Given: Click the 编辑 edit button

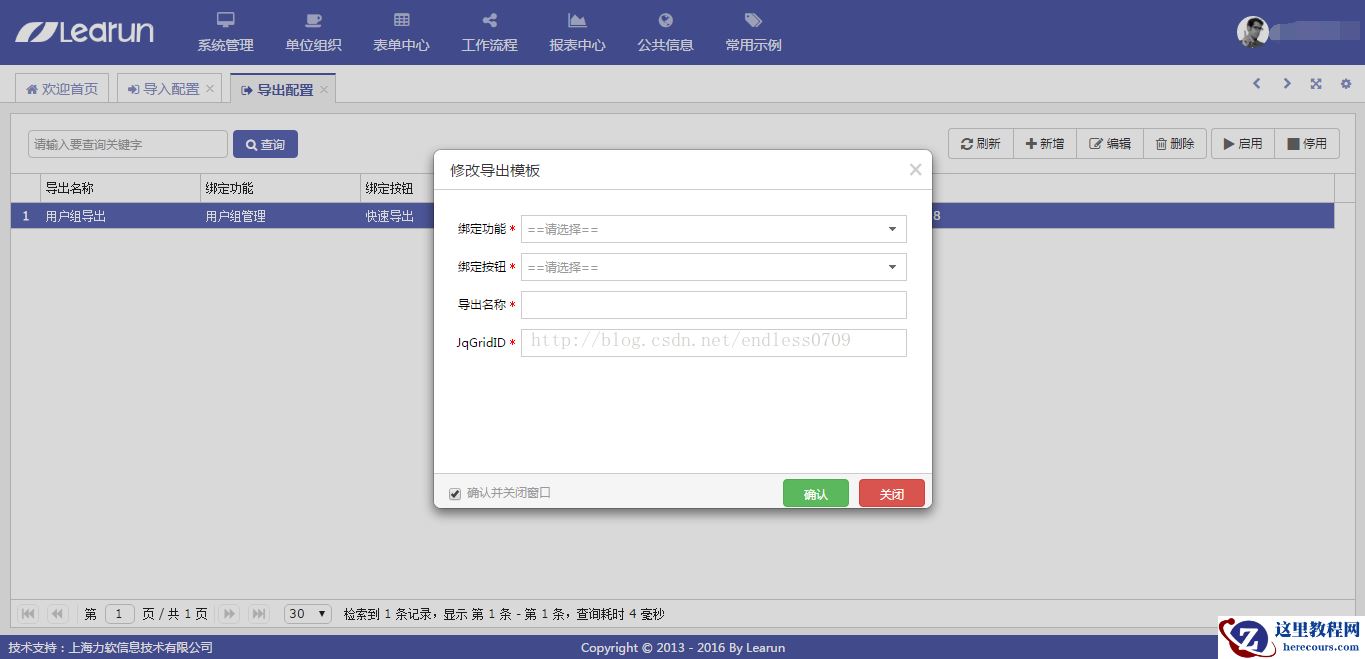Looking at the screenshot, I should (1109, 144).
